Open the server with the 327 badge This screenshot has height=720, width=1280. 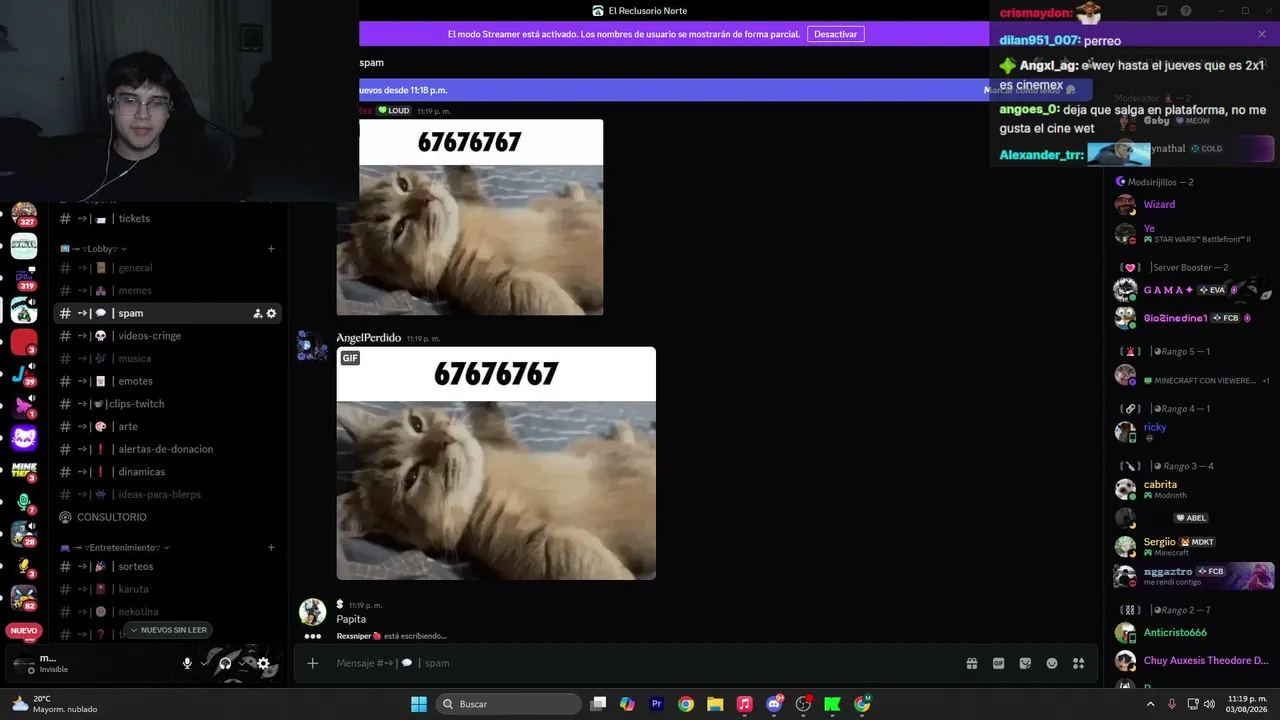pos(24,215)
